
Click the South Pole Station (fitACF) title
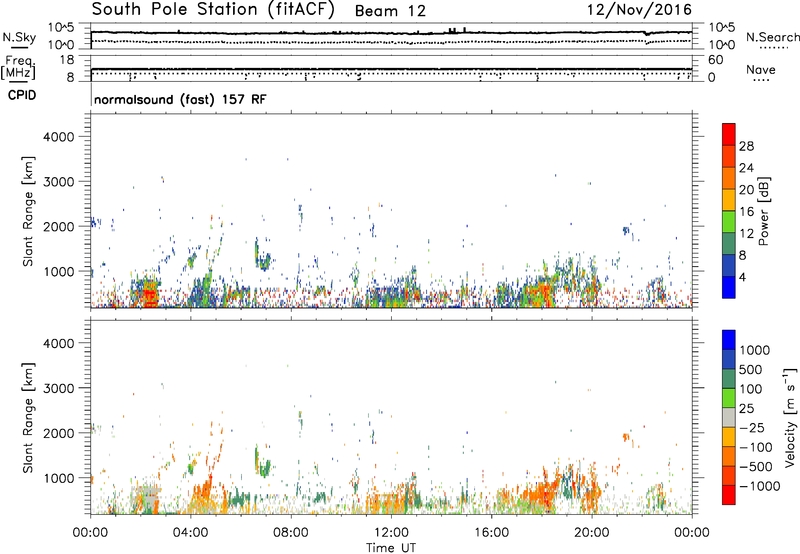click(x=213, y=10)
